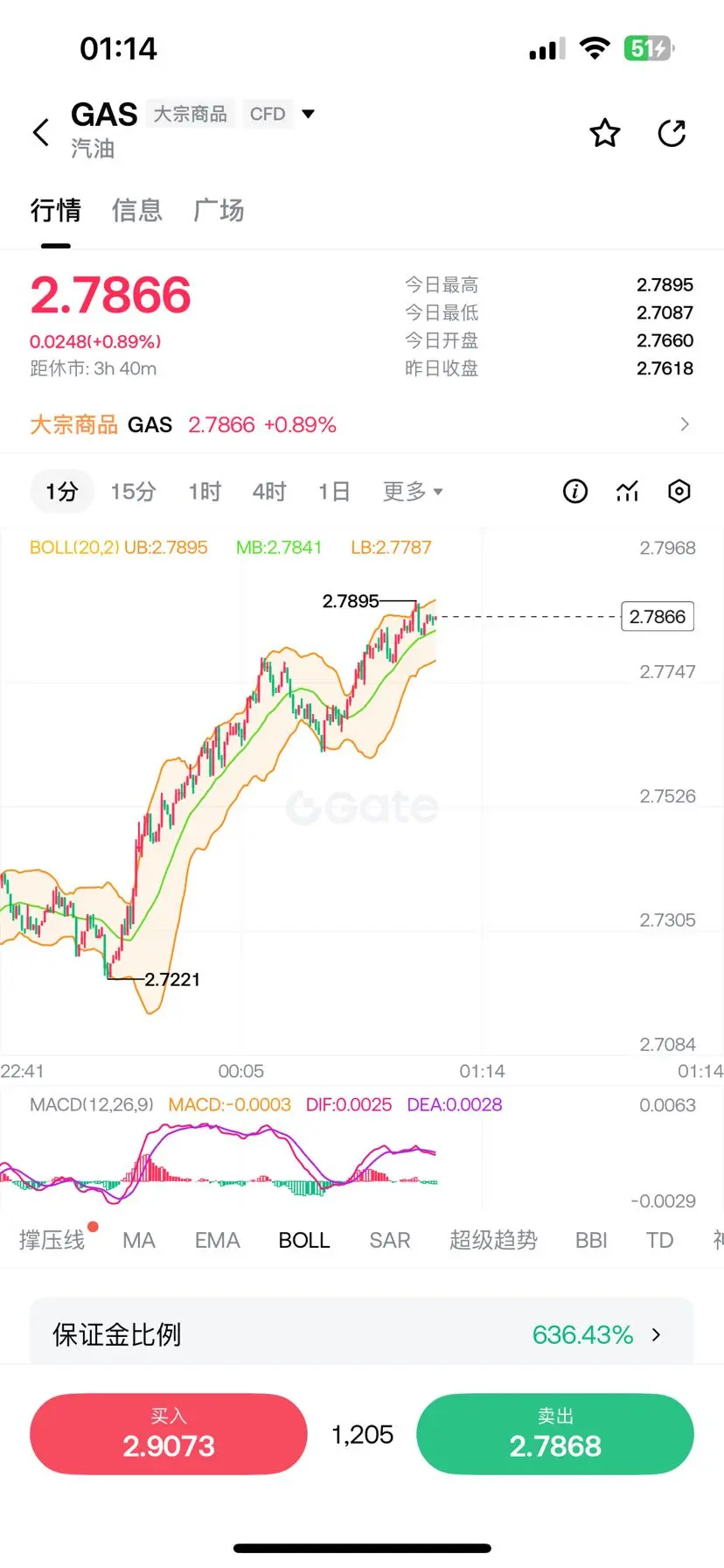
Task: Enable the SAR indicator
Action: point(390,1240)
